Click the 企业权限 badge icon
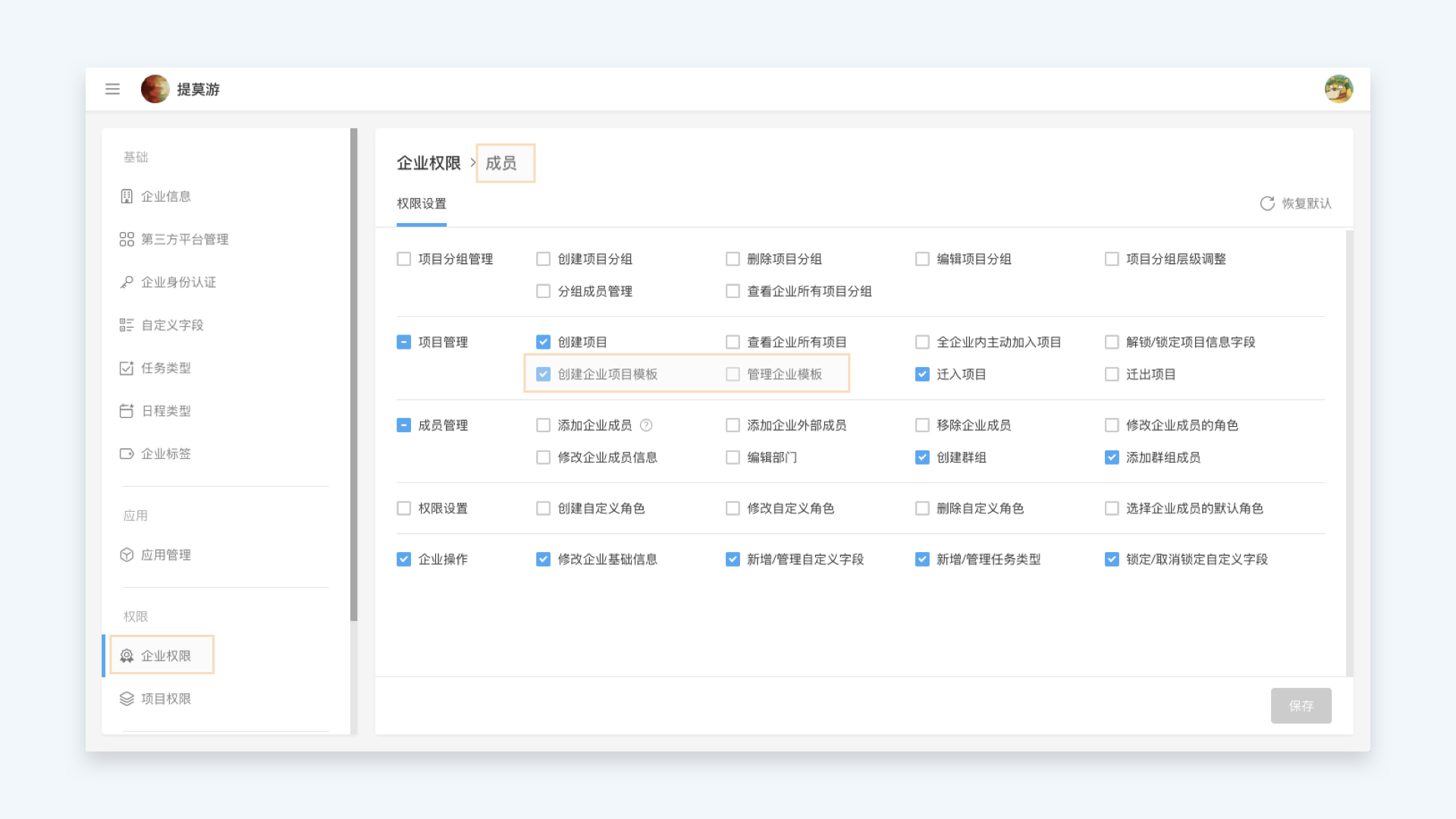Screen dimensions: 1456x819 tap(127, 656)
